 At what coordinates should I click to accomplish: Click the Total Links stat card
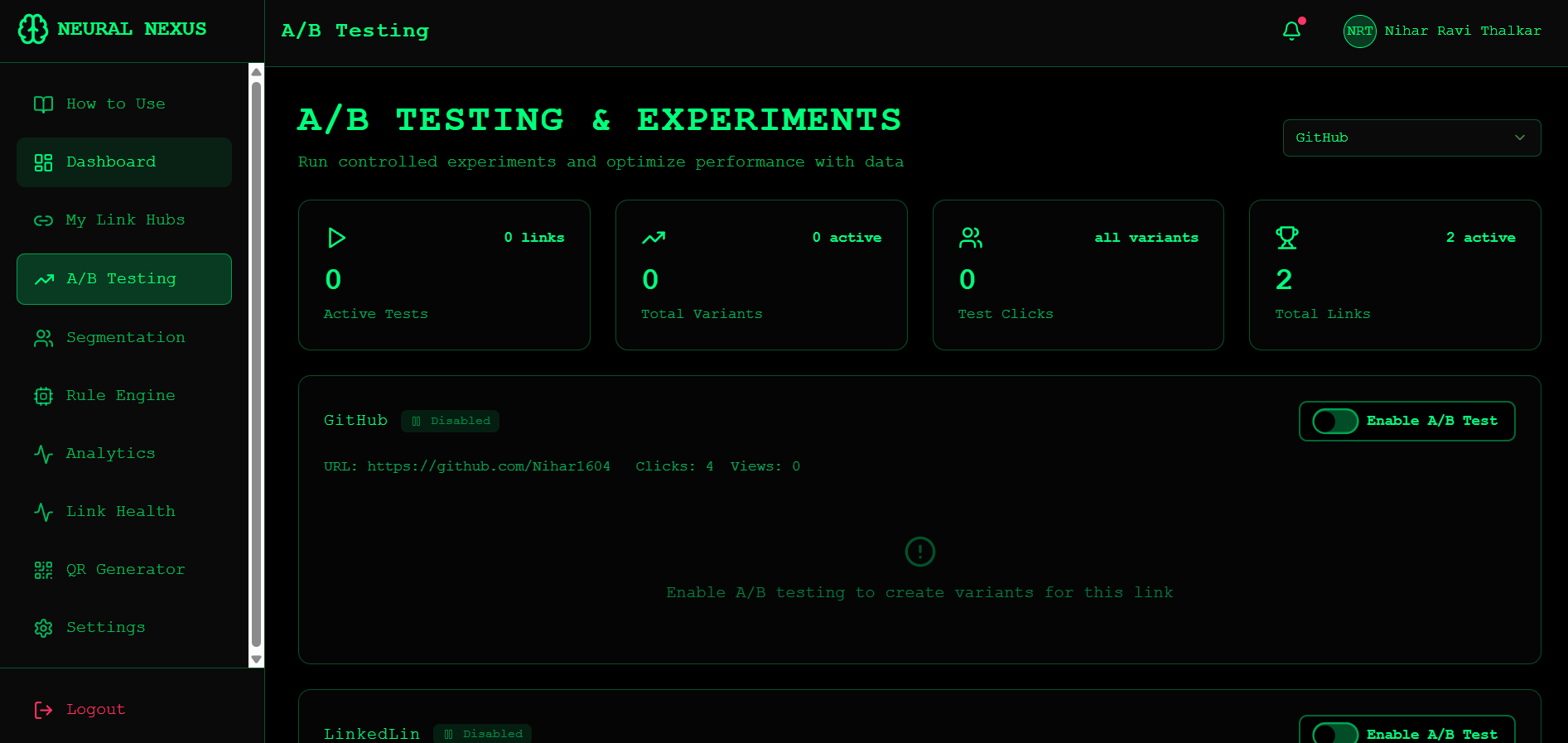(1395, 275)
